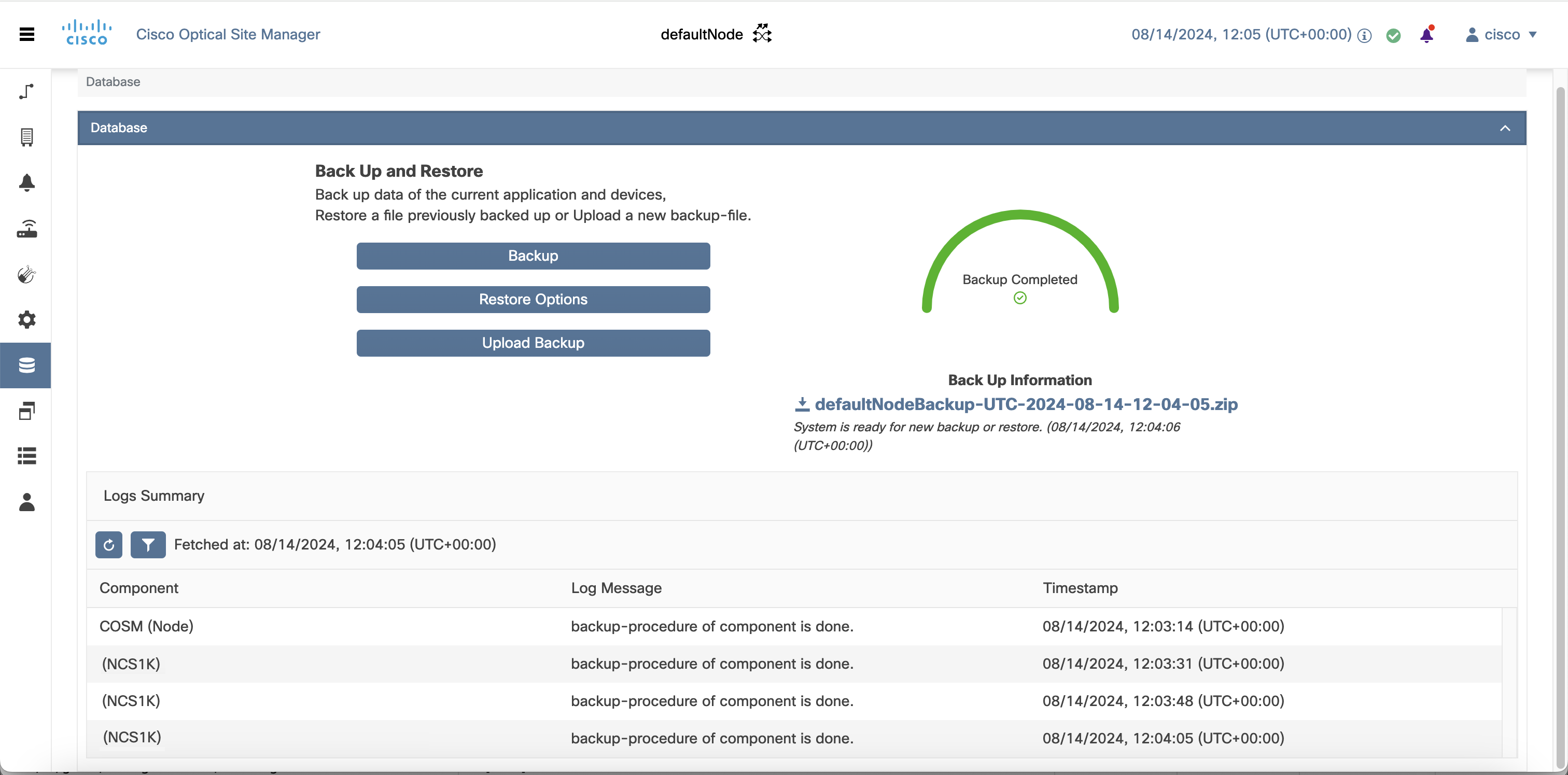
Task: Open the rack/chassis sidebar icon
Action: click(x=27, y=137)
